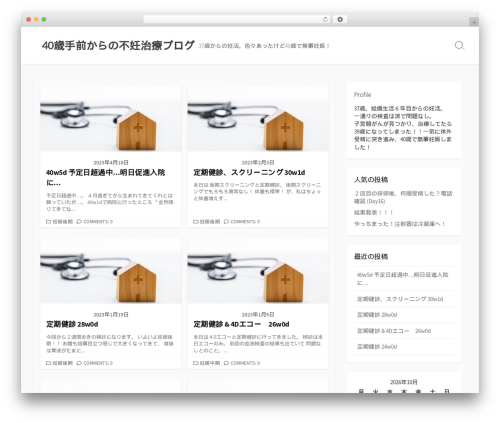The height and width of the screenshot is (423, 500).
Task: Go to blog home via title 40歳手前からの不妊治療ブログ
Action: pos(118,46)
